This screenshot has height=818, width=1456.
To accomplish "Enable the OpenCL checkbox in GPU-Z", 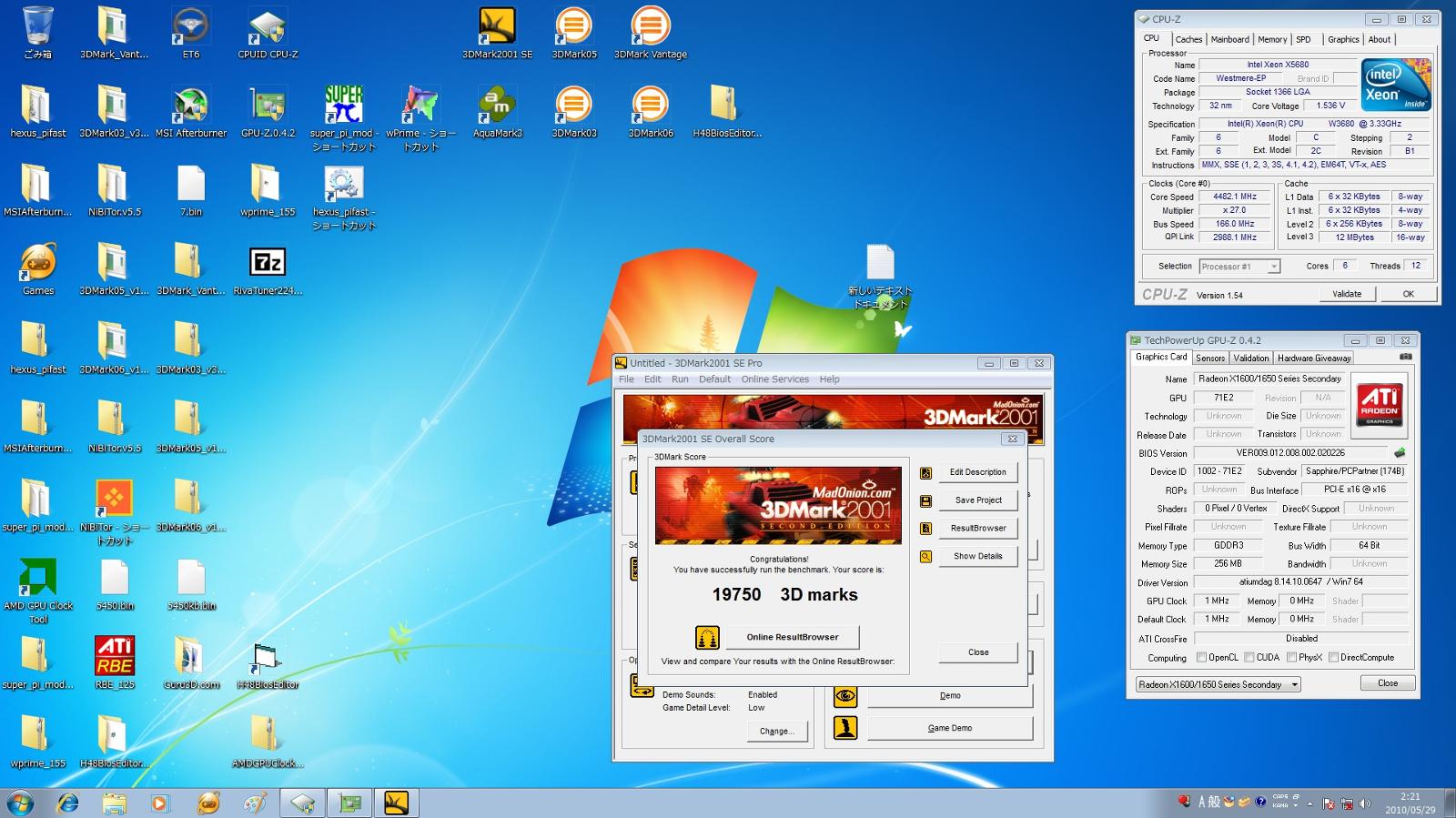I will pyautogui.click(x=1201, y=657).
